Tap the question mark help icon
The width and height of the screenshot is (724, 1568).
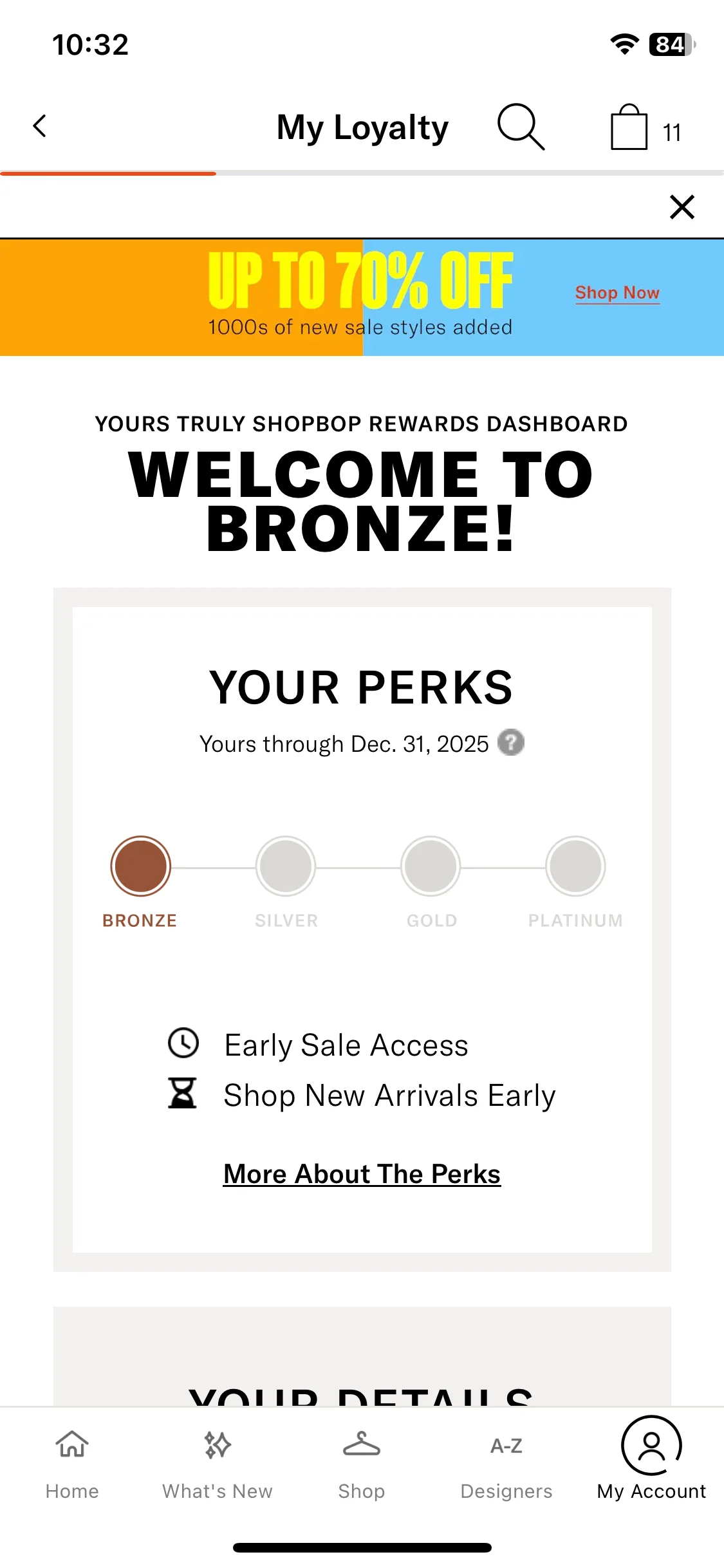pyautogui.click(x=511, y=743)
